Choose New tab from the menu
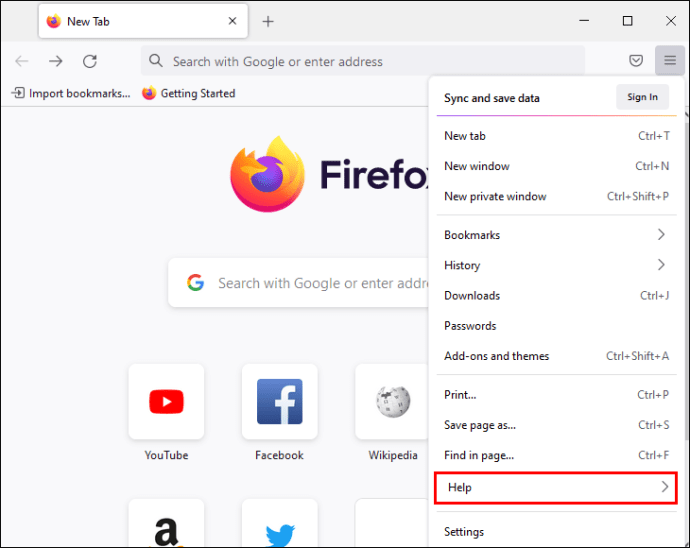The width and height of the screenshot is (690, 548). pyautogui.click(x=556, y=136)
